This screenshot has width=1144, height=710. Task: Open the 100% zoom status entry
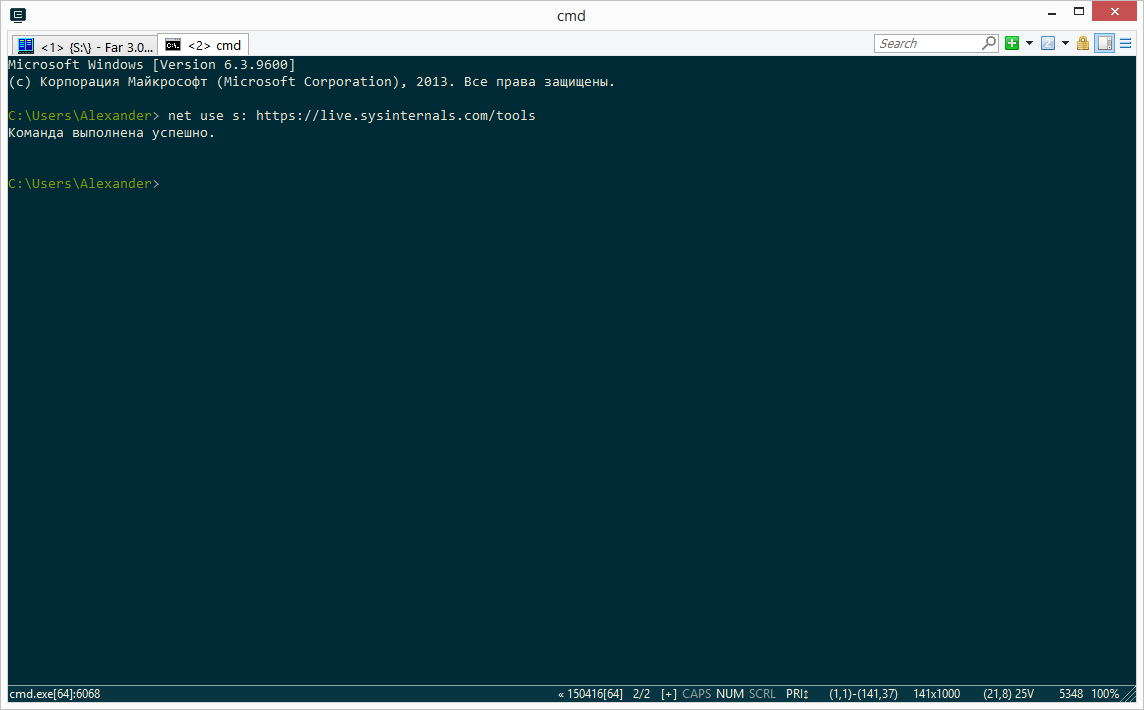(x=1105, y=694)
